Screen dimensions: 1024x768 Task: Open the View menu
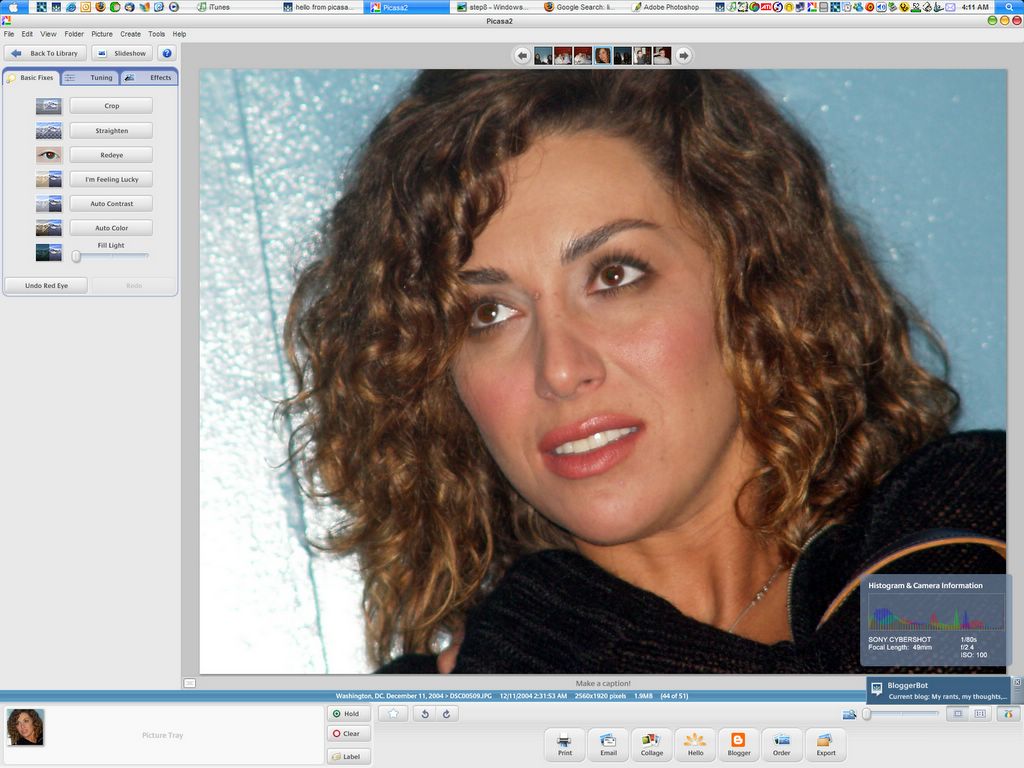[x=48, y=34]
